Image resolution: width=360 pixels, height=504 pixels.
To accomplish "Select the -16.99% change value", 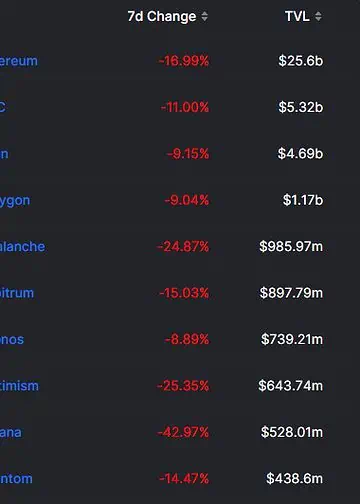I will 184,61.
